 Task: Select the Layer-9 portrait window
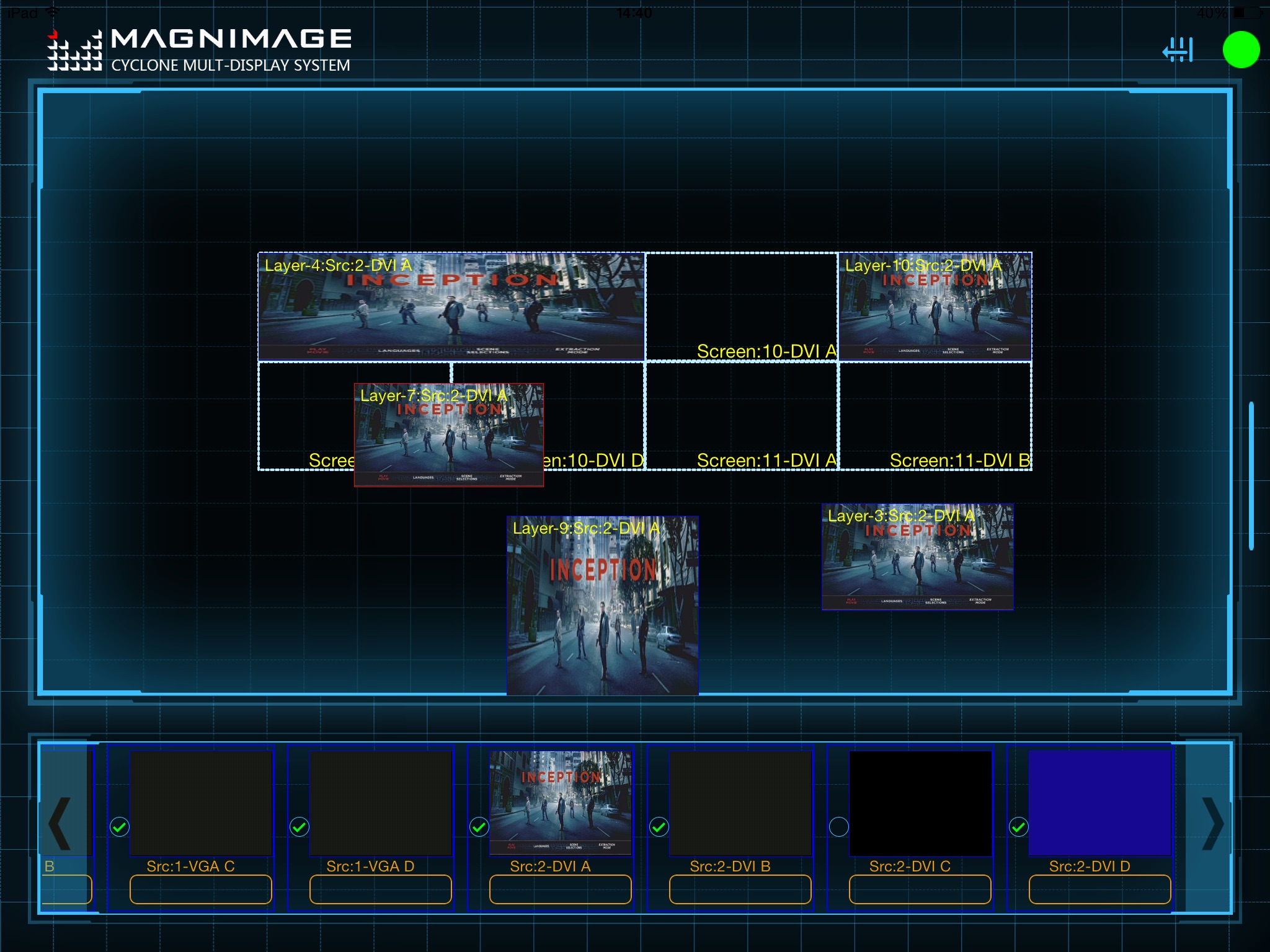click(603, 606)
